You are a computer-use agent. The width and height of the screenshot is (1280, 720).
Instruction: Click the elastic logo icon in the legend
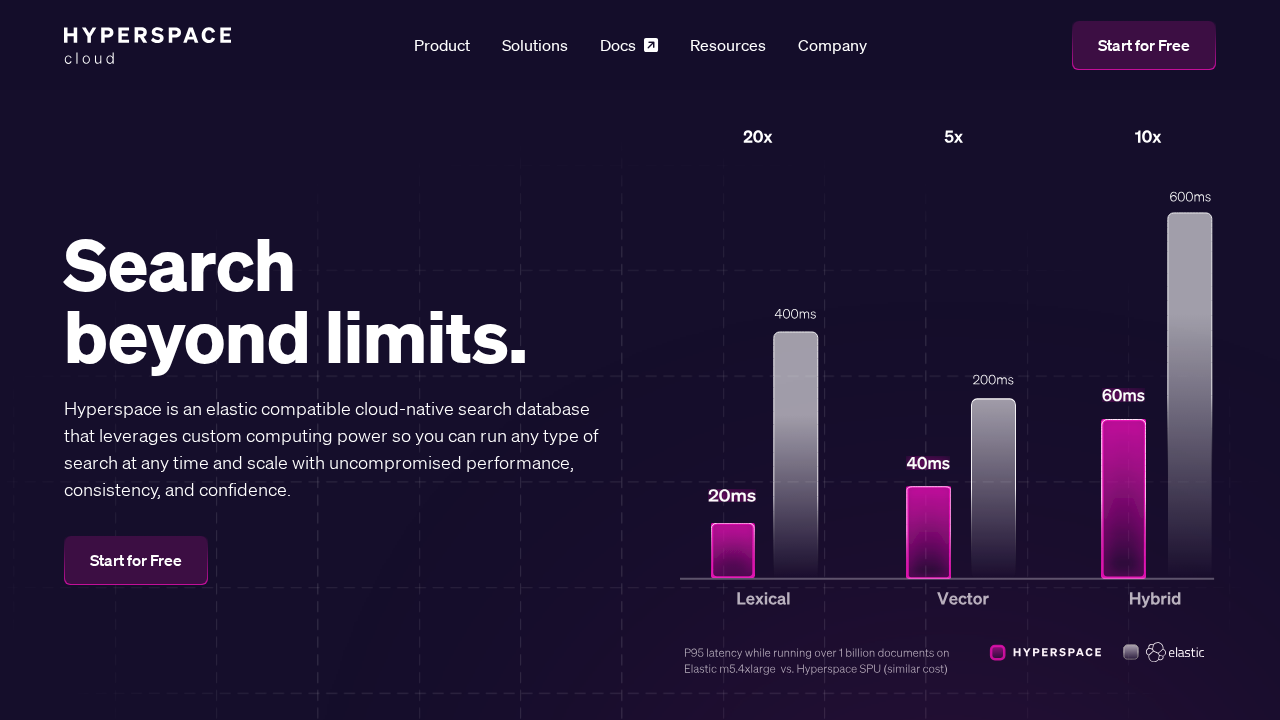pos(1156,652)
